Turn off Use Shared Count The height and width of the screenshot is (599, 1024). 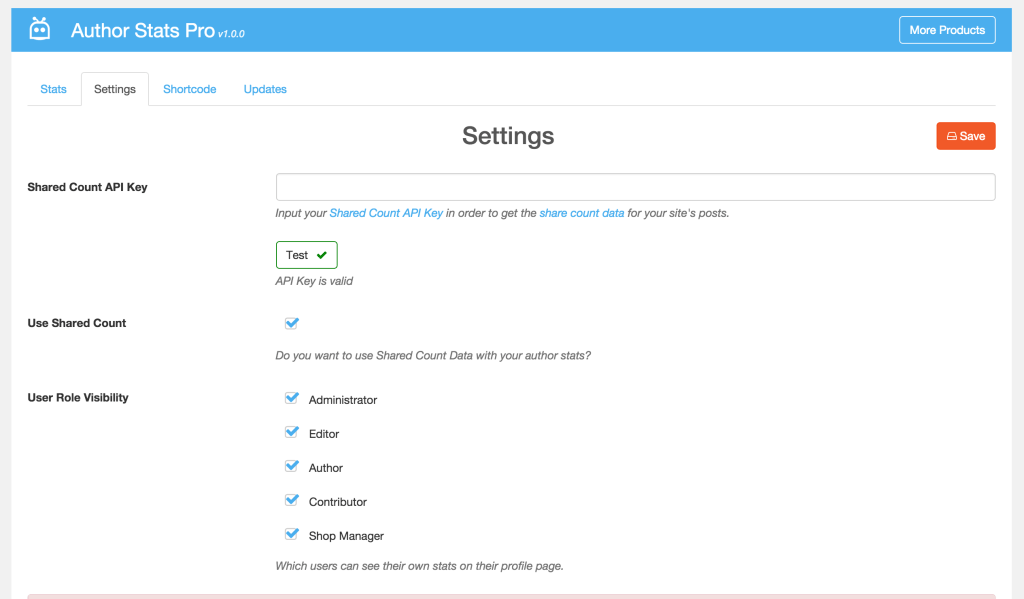tap(291, 322)
